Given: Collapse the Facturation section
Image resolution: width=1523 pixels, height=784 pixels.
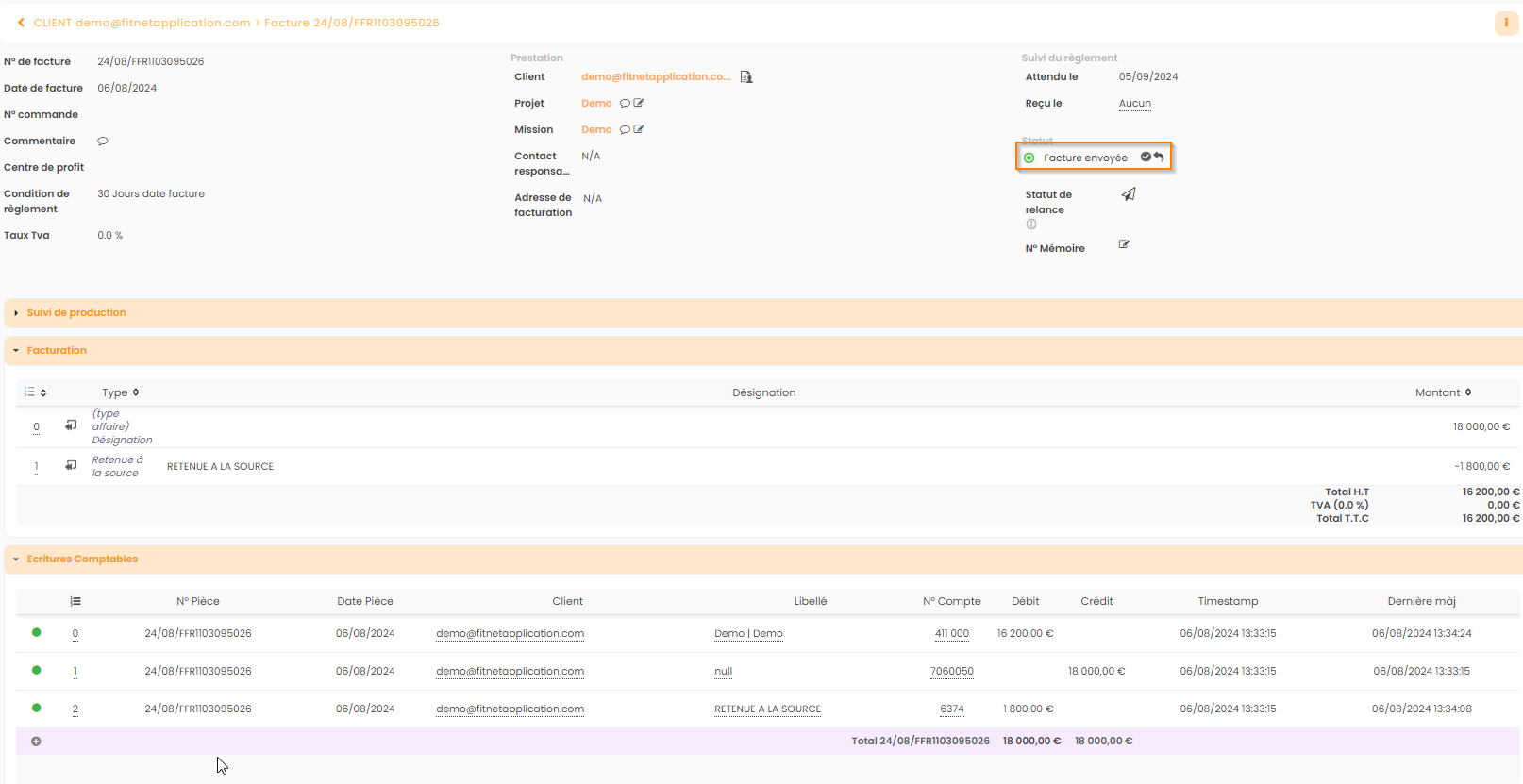Looking at the screenshot, I should pos(57,351).
